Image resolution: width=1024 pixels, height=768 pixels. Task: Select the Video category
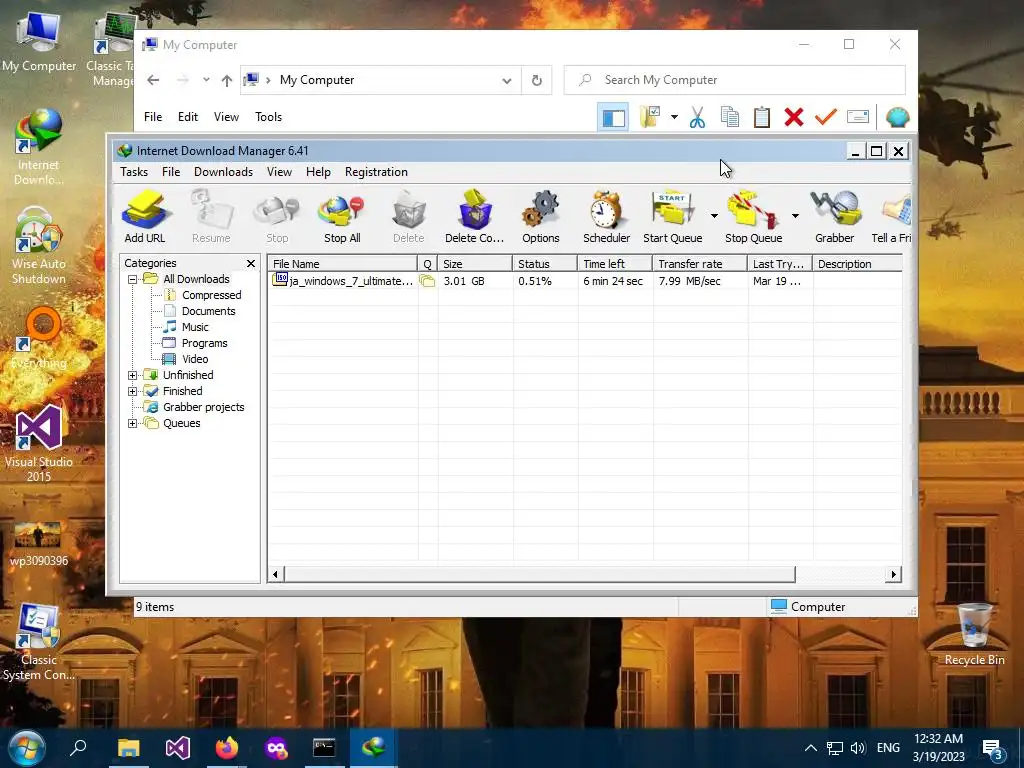point(195,359)
